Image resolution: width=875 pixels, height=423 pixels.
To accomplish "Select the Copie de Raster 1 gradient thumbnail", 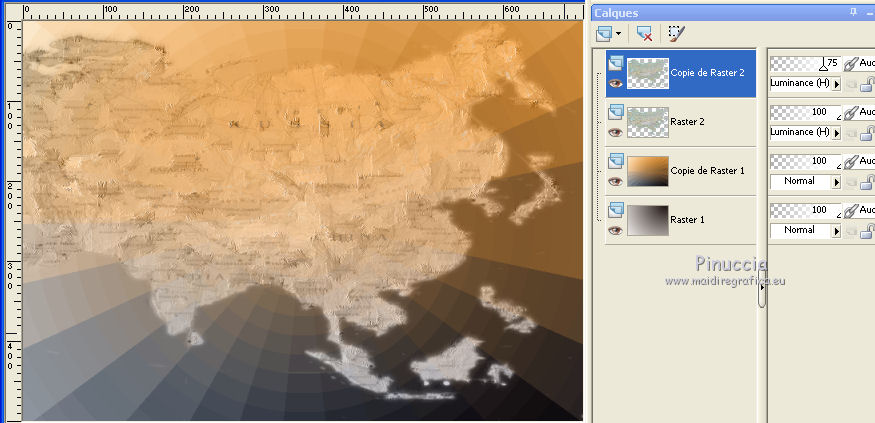I will tap(648, 171).
